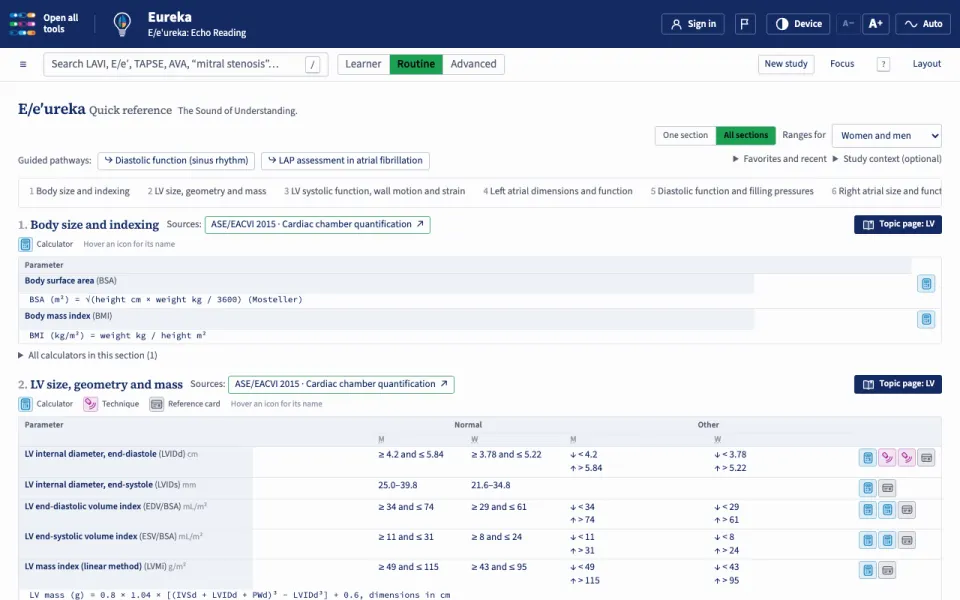Screen dimensions: 960x600
Task: Open calculator for Body mass index row
Action: 926,319
